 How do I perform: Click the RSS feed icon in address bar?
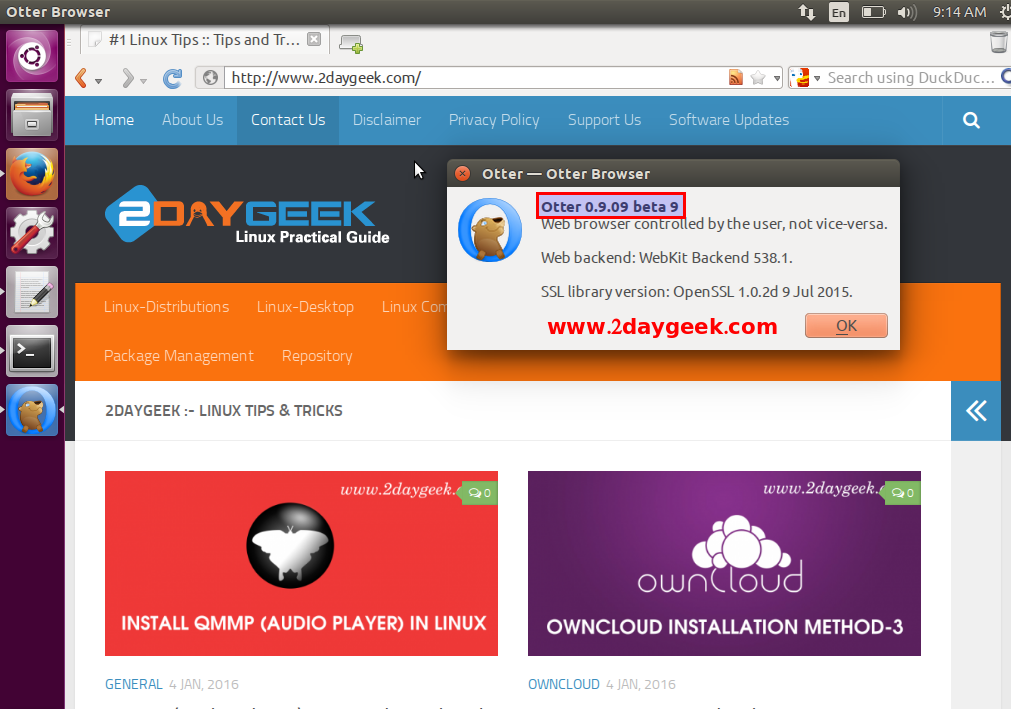pos(735,78)
